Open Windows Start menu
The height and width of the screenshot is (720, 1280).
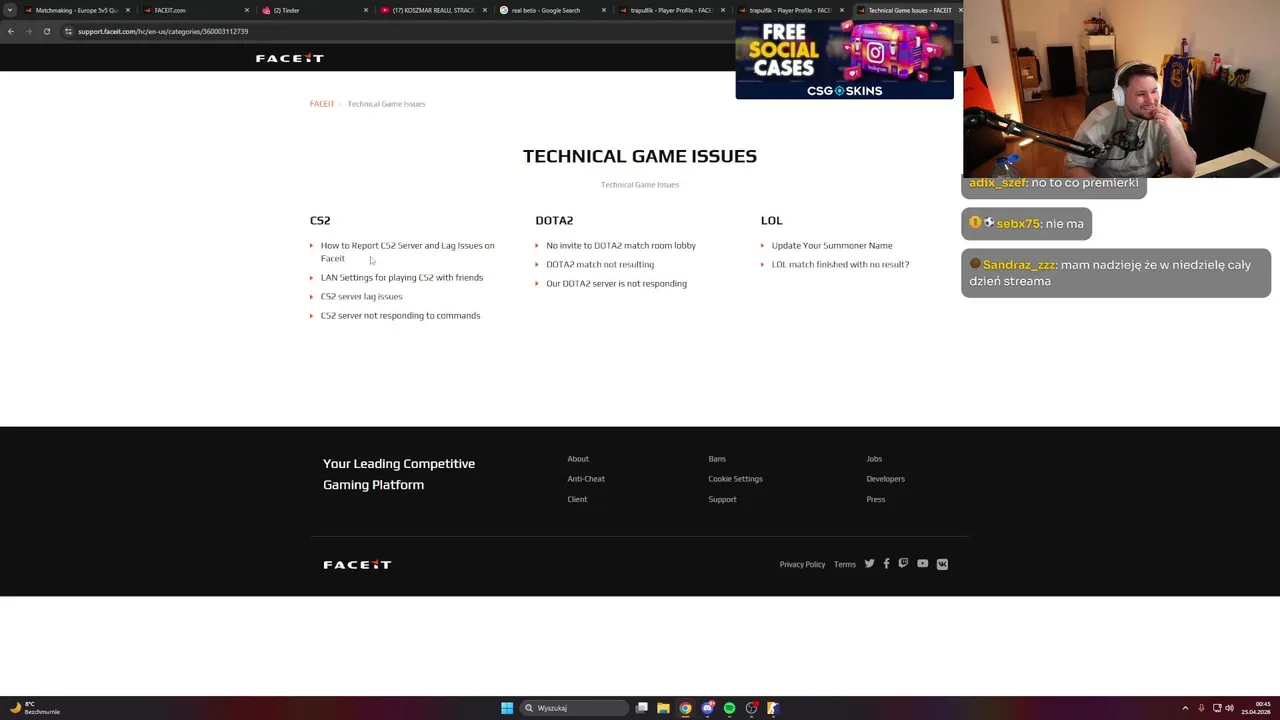507,708
